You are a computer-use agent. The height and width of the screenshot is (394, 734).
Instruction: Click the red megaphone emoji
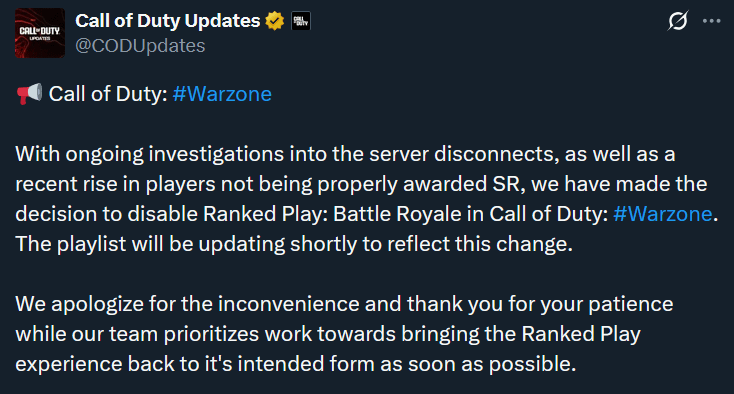[x=29, y=94]
